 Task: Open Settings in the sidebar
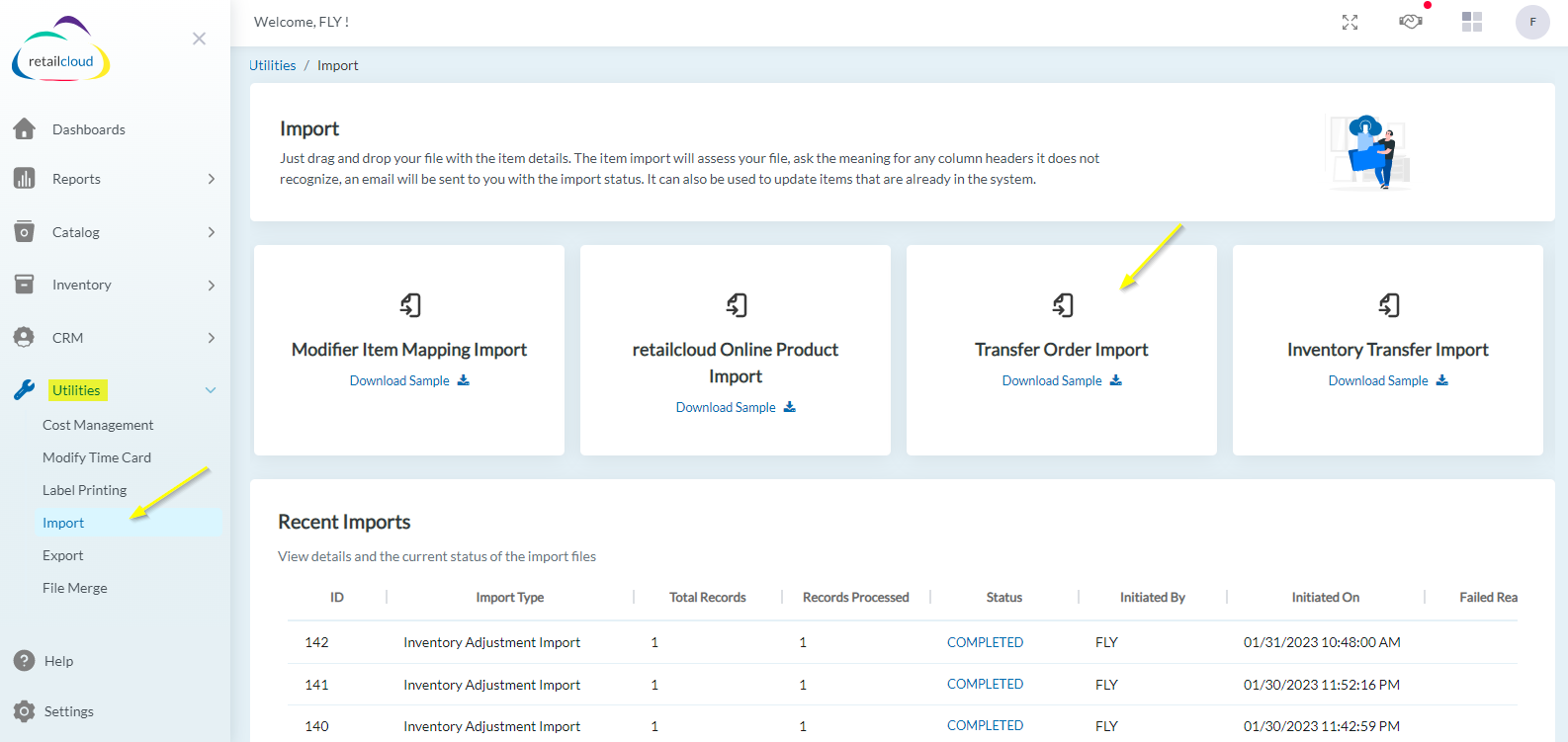coord(68,711)
